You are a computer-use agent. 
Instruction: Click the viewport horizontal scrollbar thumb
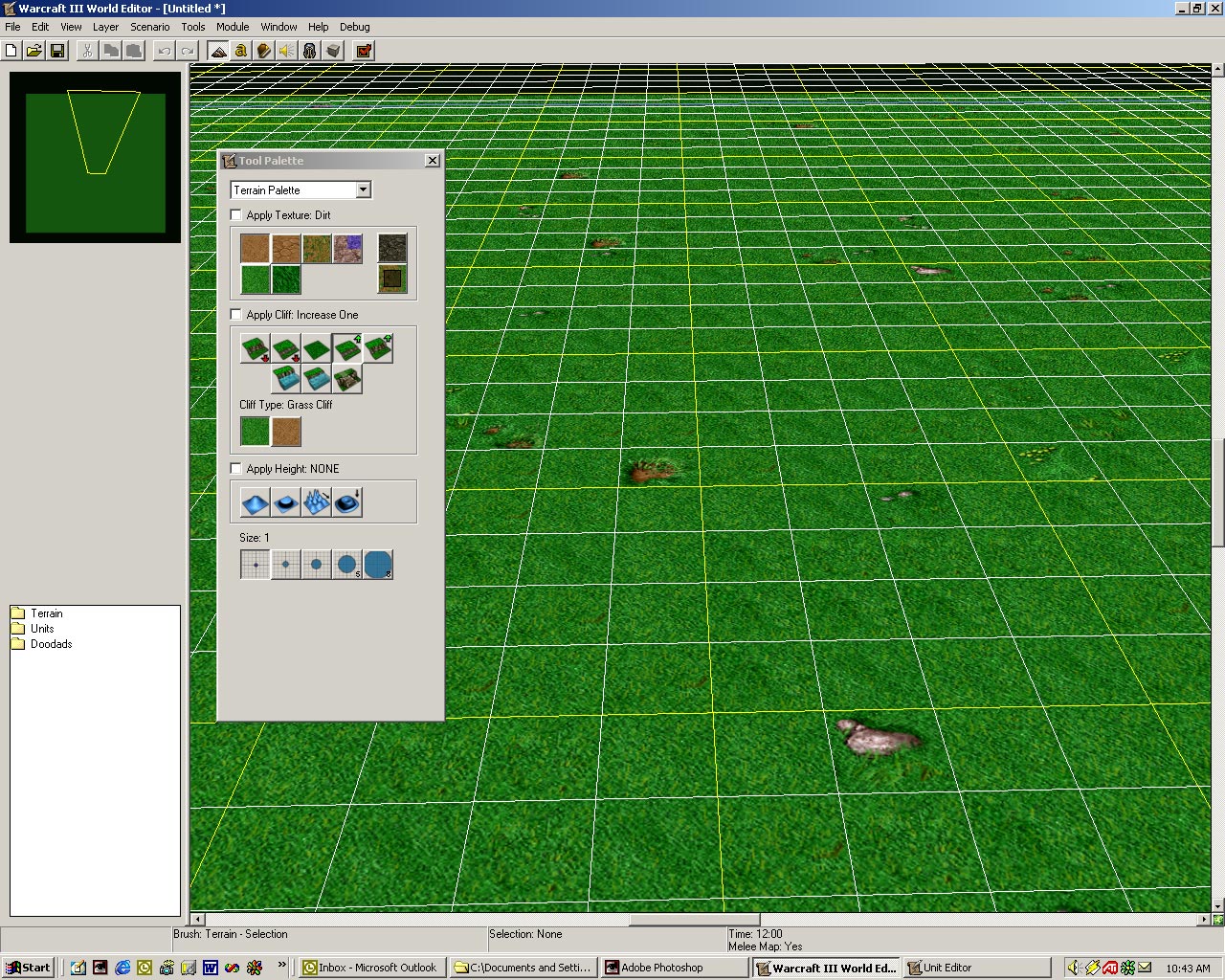pyautogui.click(x=695, y=920)
